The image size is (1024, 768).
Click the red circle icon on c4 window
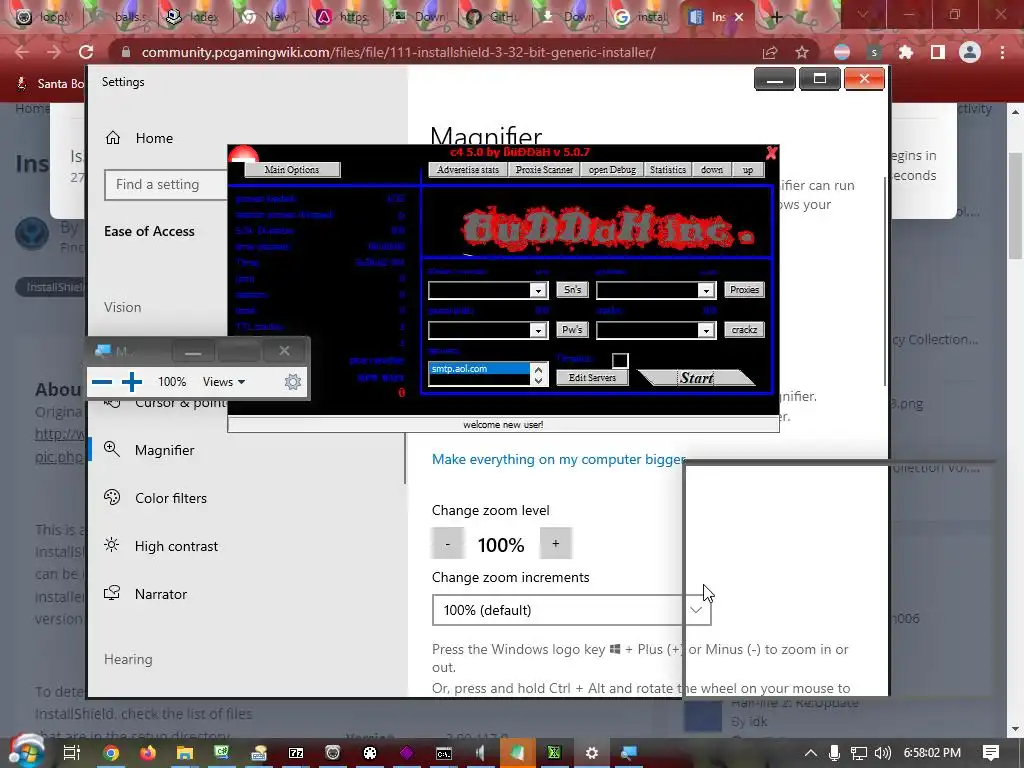[x=244, y=155]
